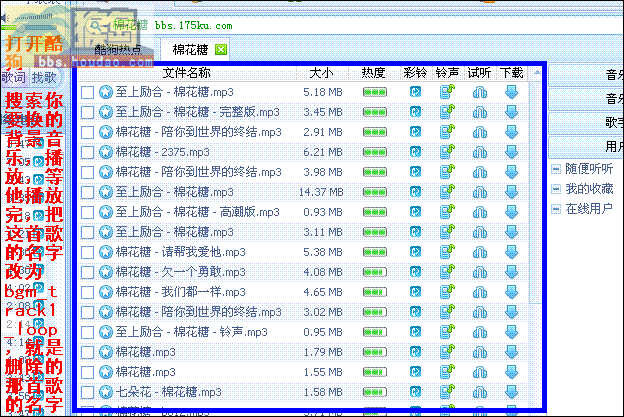
Task: Set 棉花糖 - 2375.mp3 as ringtone
Action: click(447, 152)
